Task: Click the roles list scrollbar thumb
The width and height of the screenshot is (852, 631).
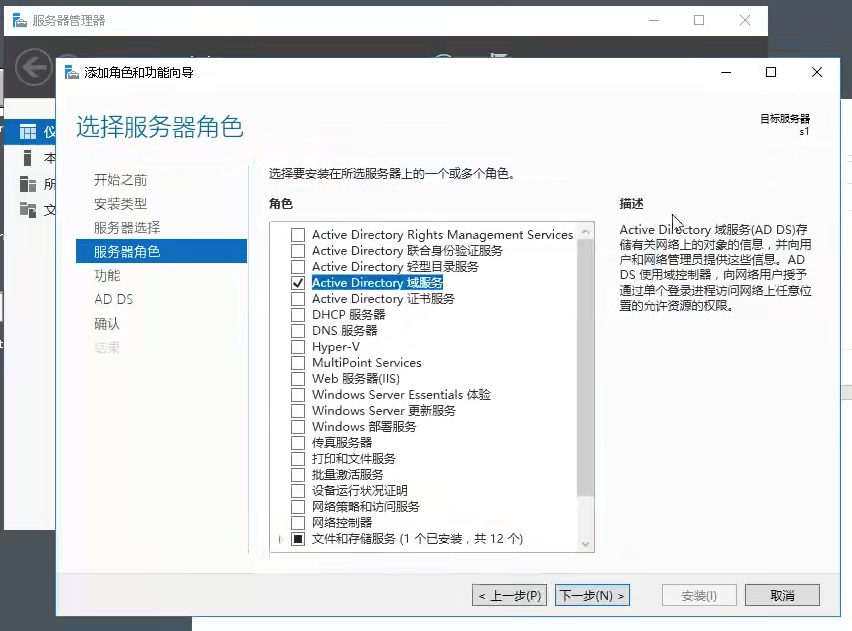Action: [x=585, y=368]
